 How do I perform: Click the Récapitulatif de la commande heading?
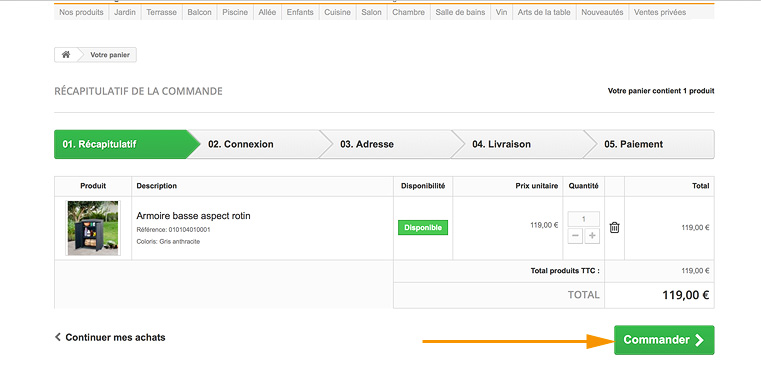tap(138, 91)
